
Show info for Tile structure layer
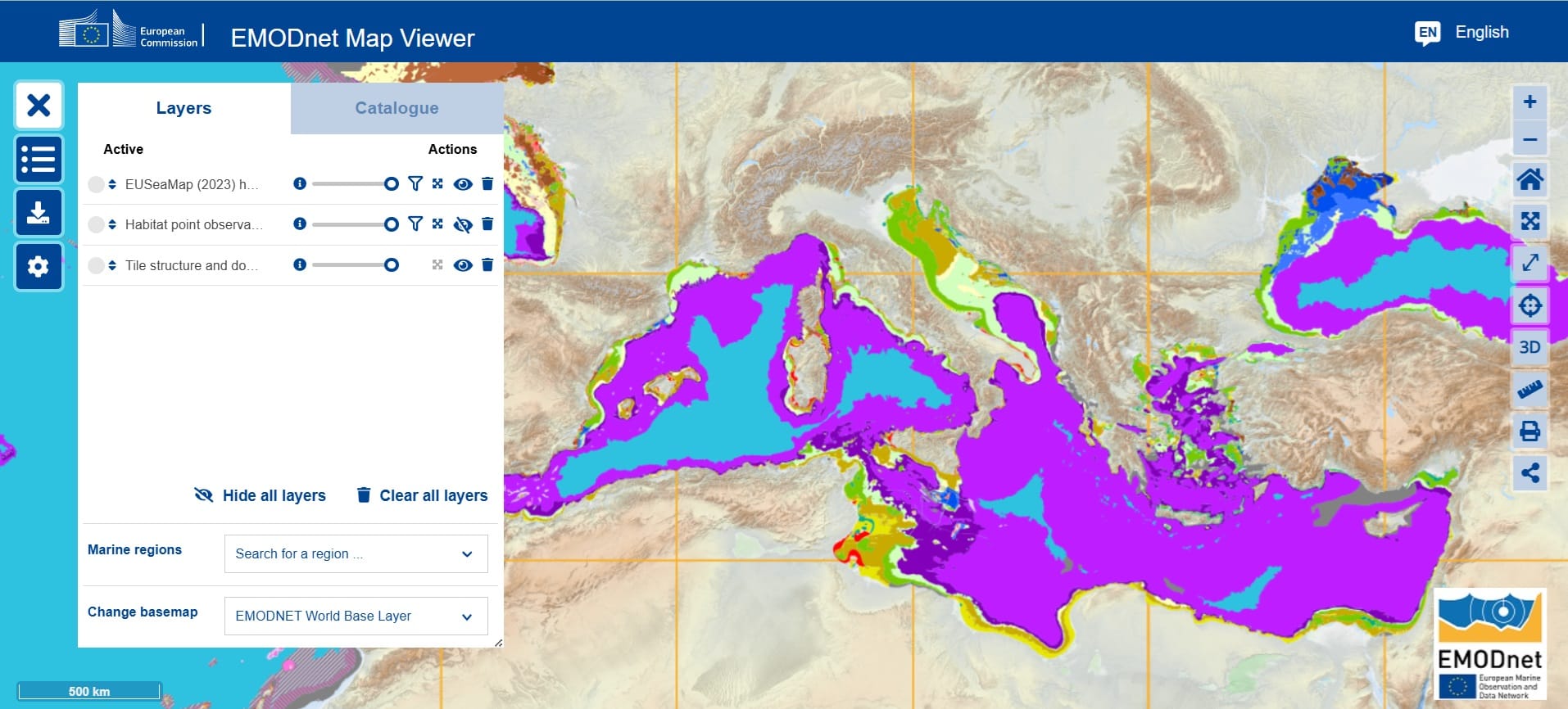tap(300, 264)
